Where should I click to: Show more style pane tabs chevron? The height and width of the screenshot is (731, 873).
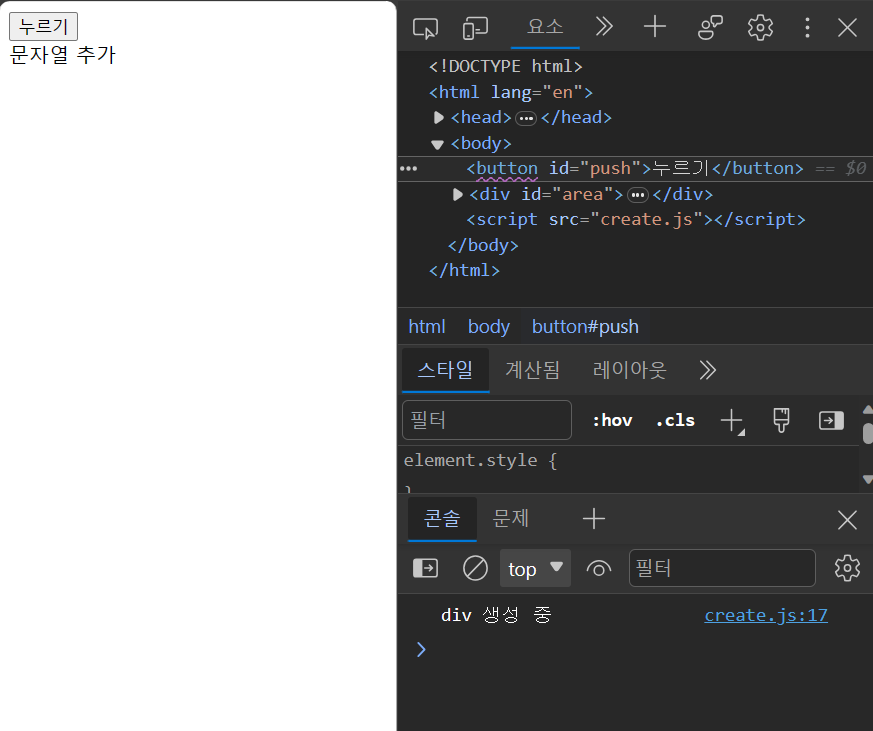click(x=708, y=370)
